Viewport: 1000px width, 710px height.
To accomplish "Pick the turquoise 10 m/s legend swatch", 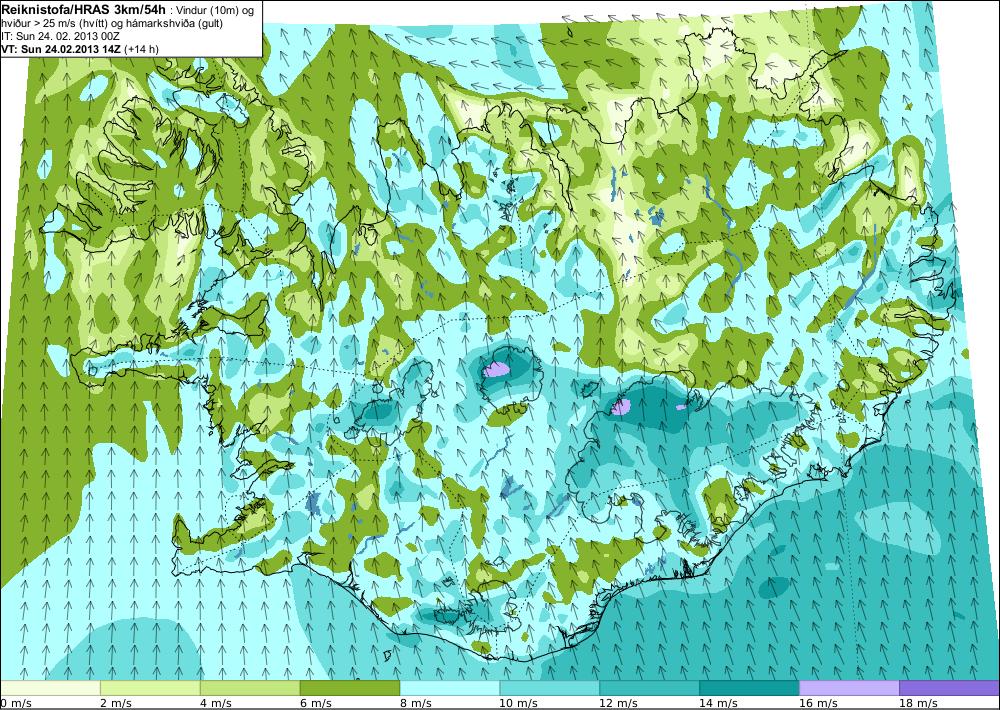I will [x=549, y=688].
